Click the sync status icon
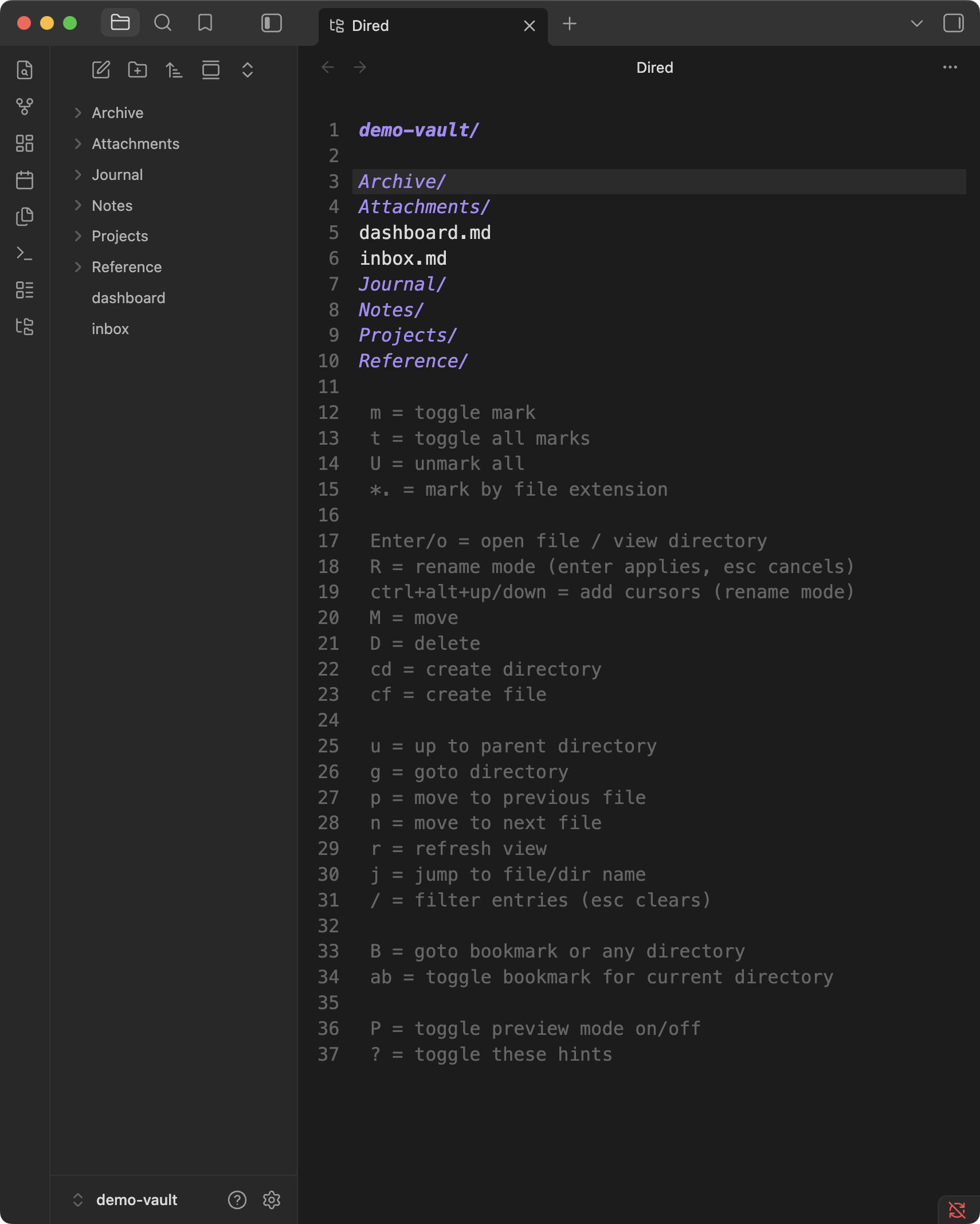 tap(957, 1210)
